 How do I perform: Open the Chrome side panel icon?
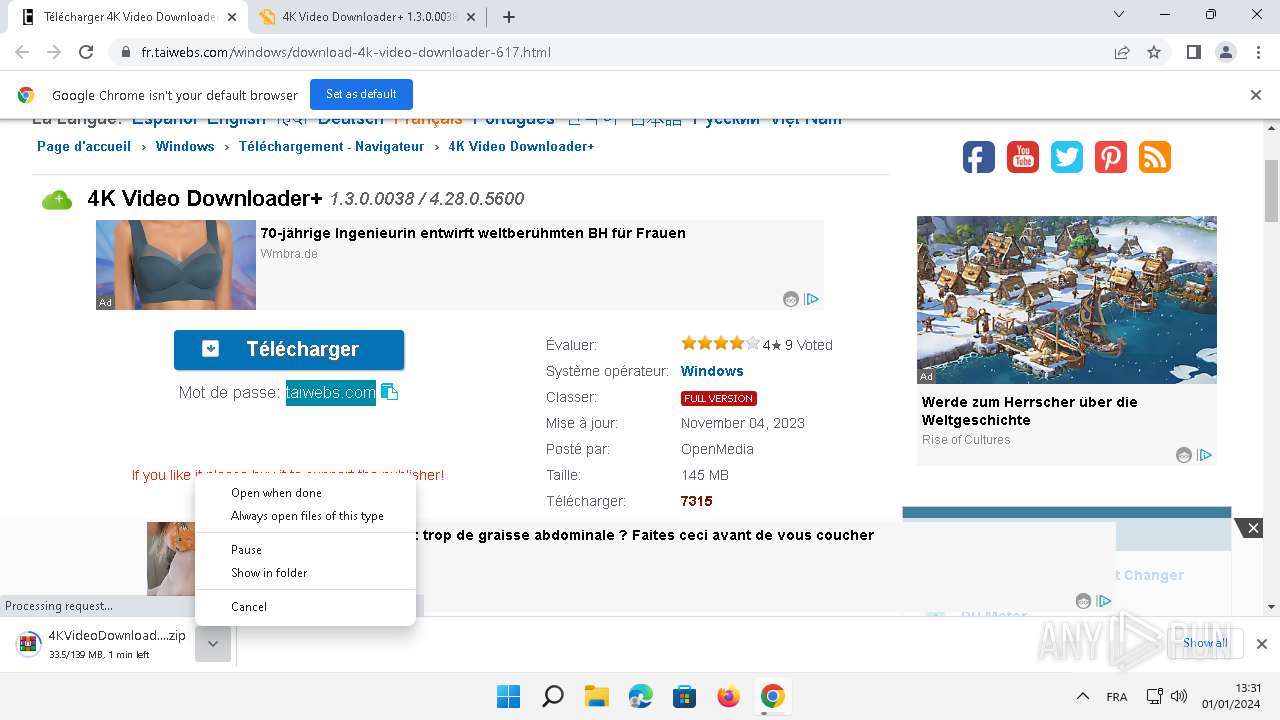click(1194, 52)
